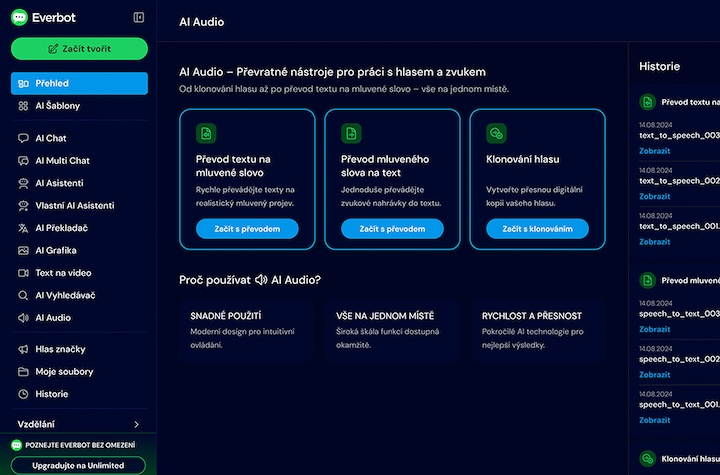Start text-to-speech with Začít s převodem
Image resolution: width=720 pixels, height=475 pixels.
[x=246, y=229]
